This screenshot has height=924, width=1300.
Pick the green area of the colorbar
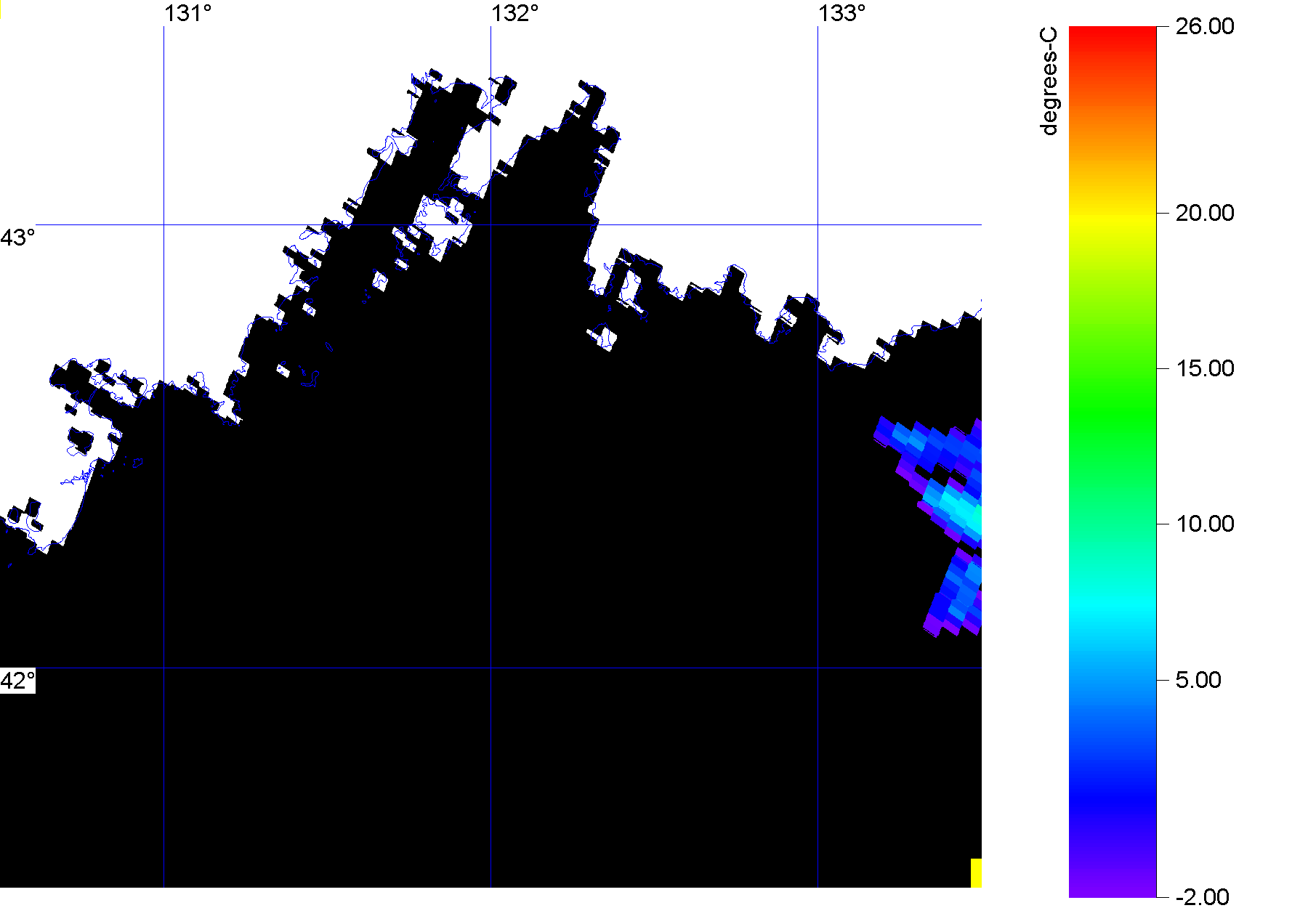(x=1113, y=414)
